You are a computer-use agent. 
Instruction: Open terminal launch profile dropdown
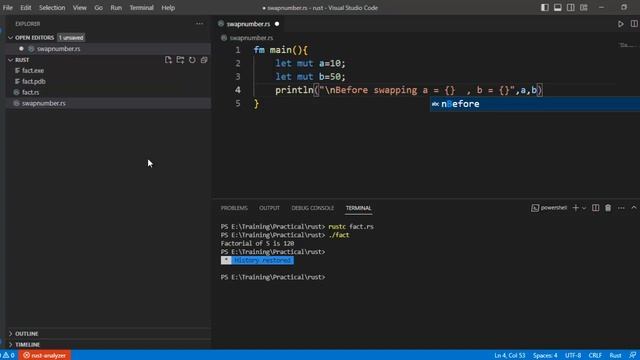[x=584, y=208]
